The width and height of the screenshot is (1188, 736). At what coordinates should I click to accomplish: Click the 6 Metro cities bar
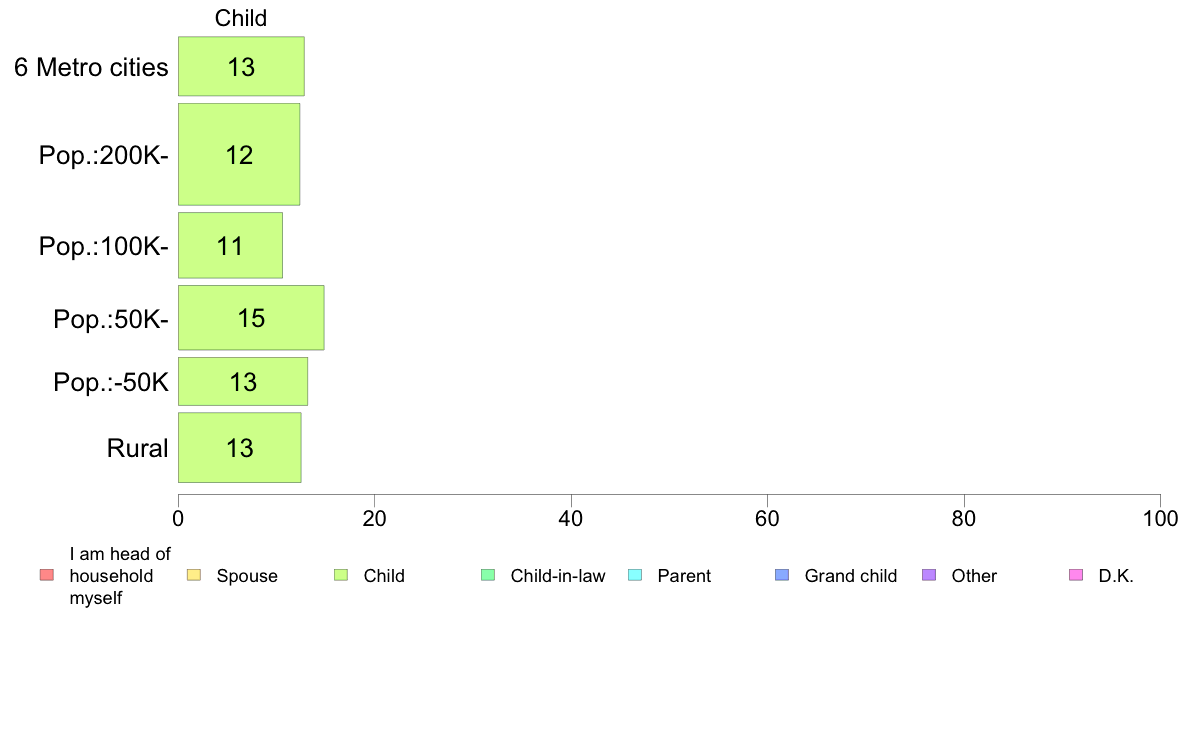click(241, 67)
